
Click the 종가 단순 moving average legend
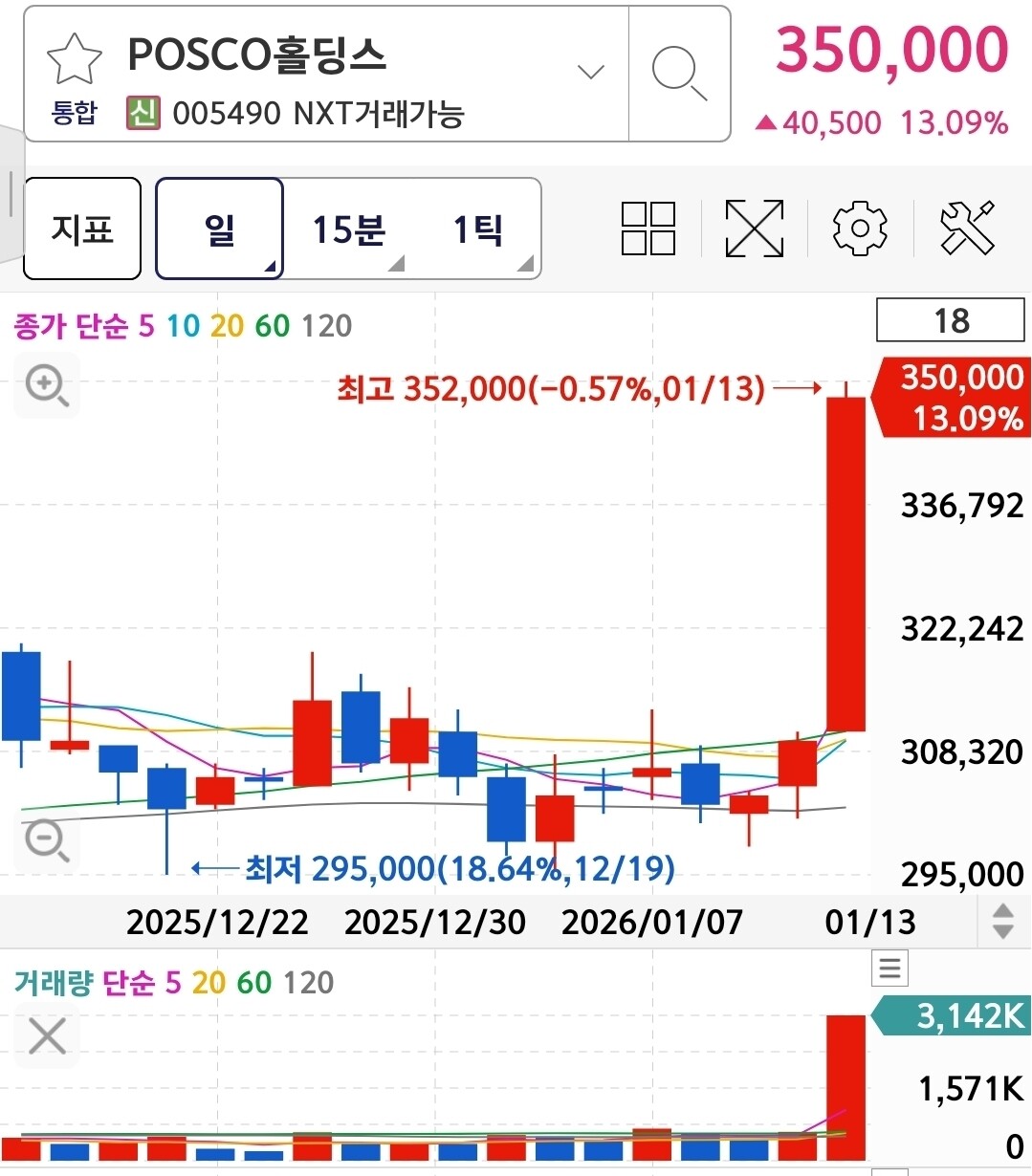(71, 326)
